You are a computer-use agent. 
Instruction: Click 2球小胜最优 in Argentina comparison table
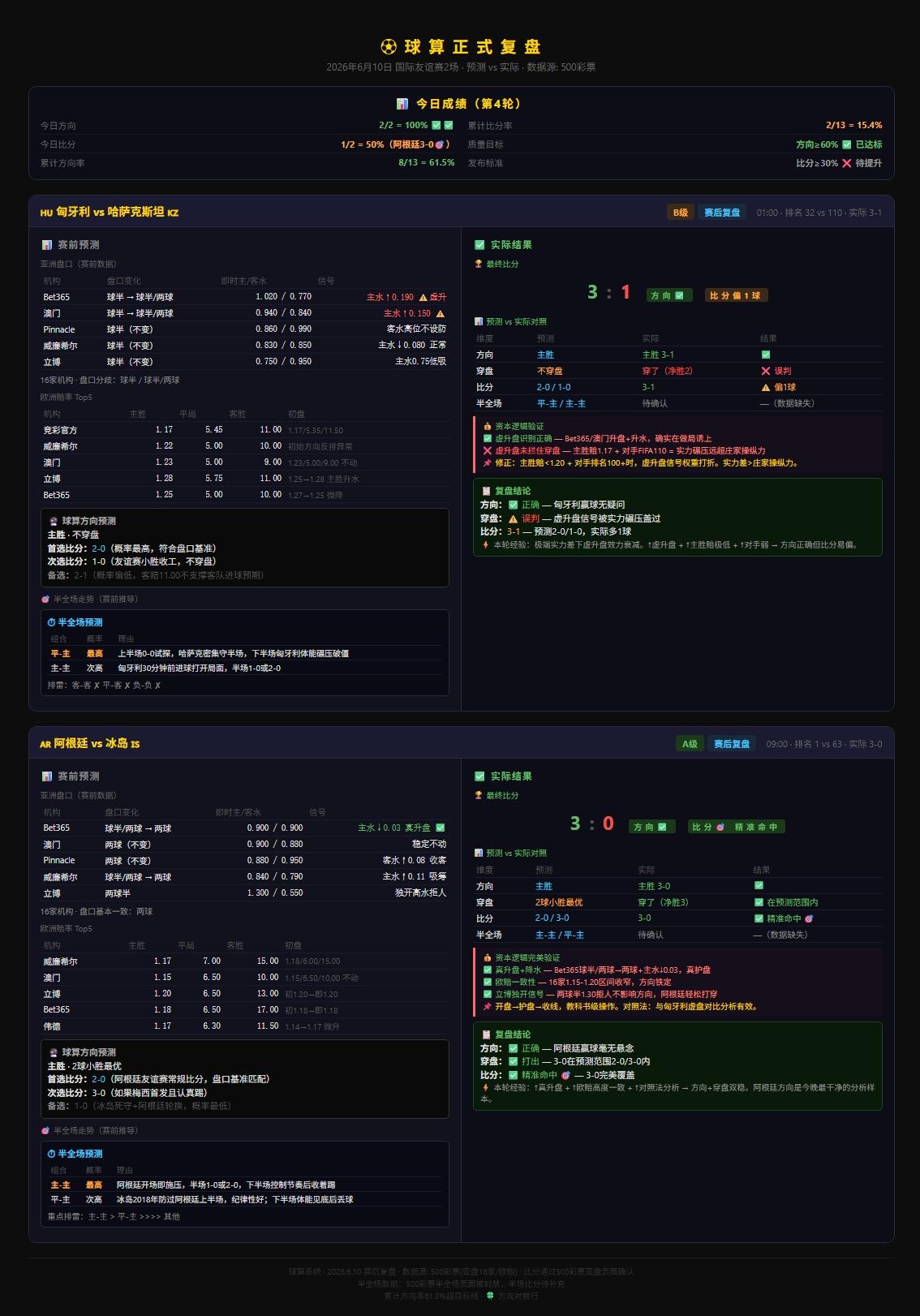(x=559, y=902)
